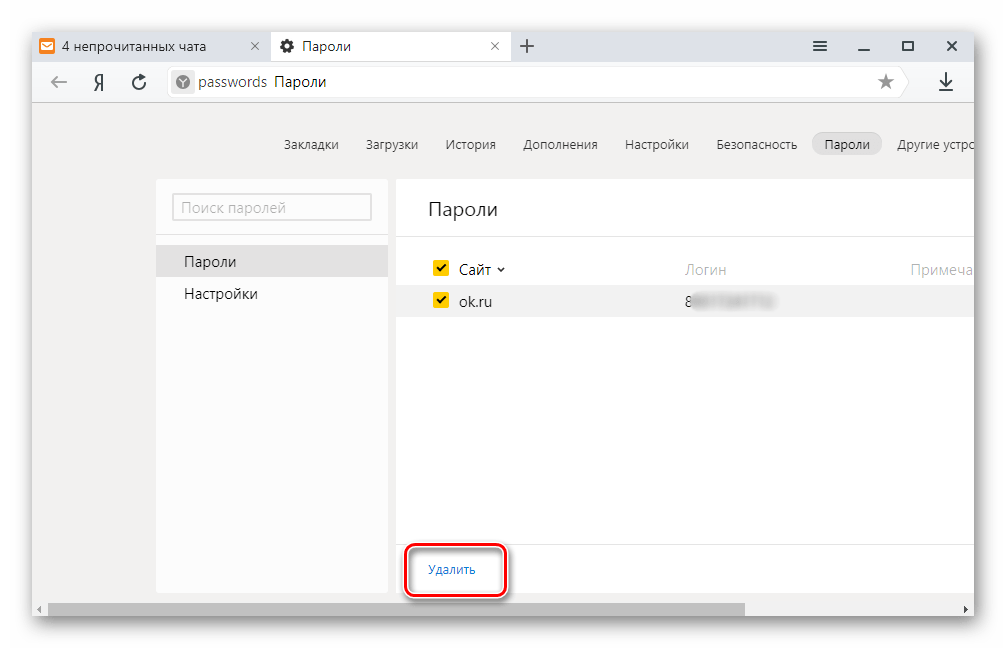
Task: Open Yandex home via the Я icon
Action: click(x=99, y=82)
